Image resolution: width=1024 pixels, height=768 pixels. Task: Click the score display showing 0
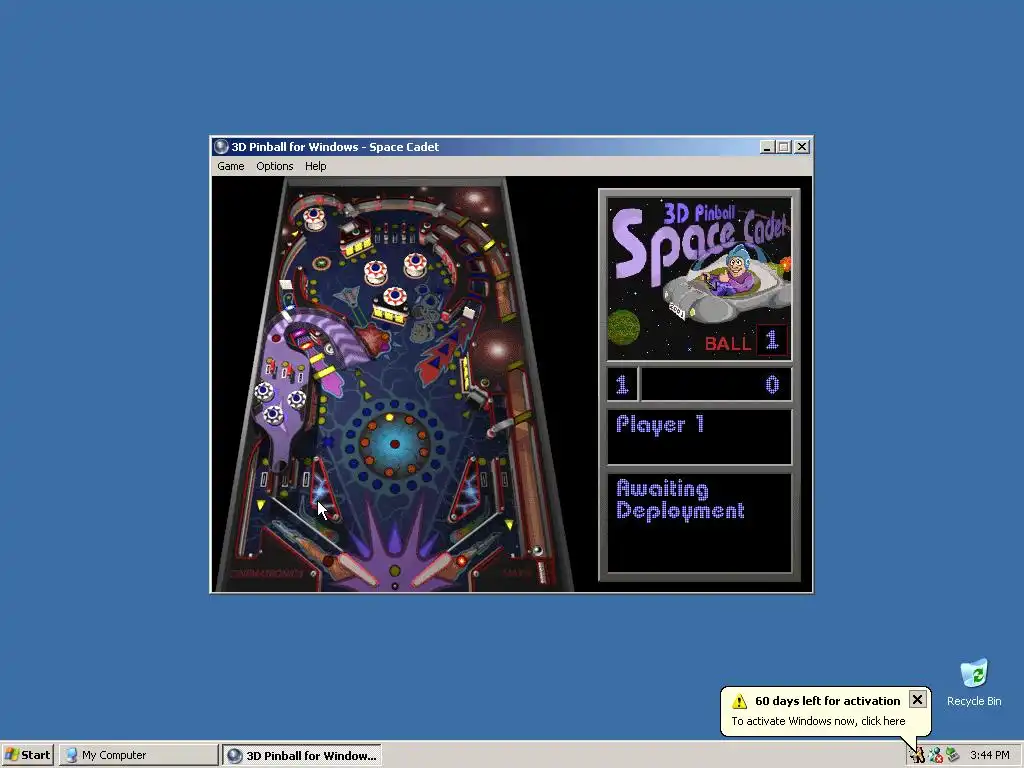[x=716, y=384]
